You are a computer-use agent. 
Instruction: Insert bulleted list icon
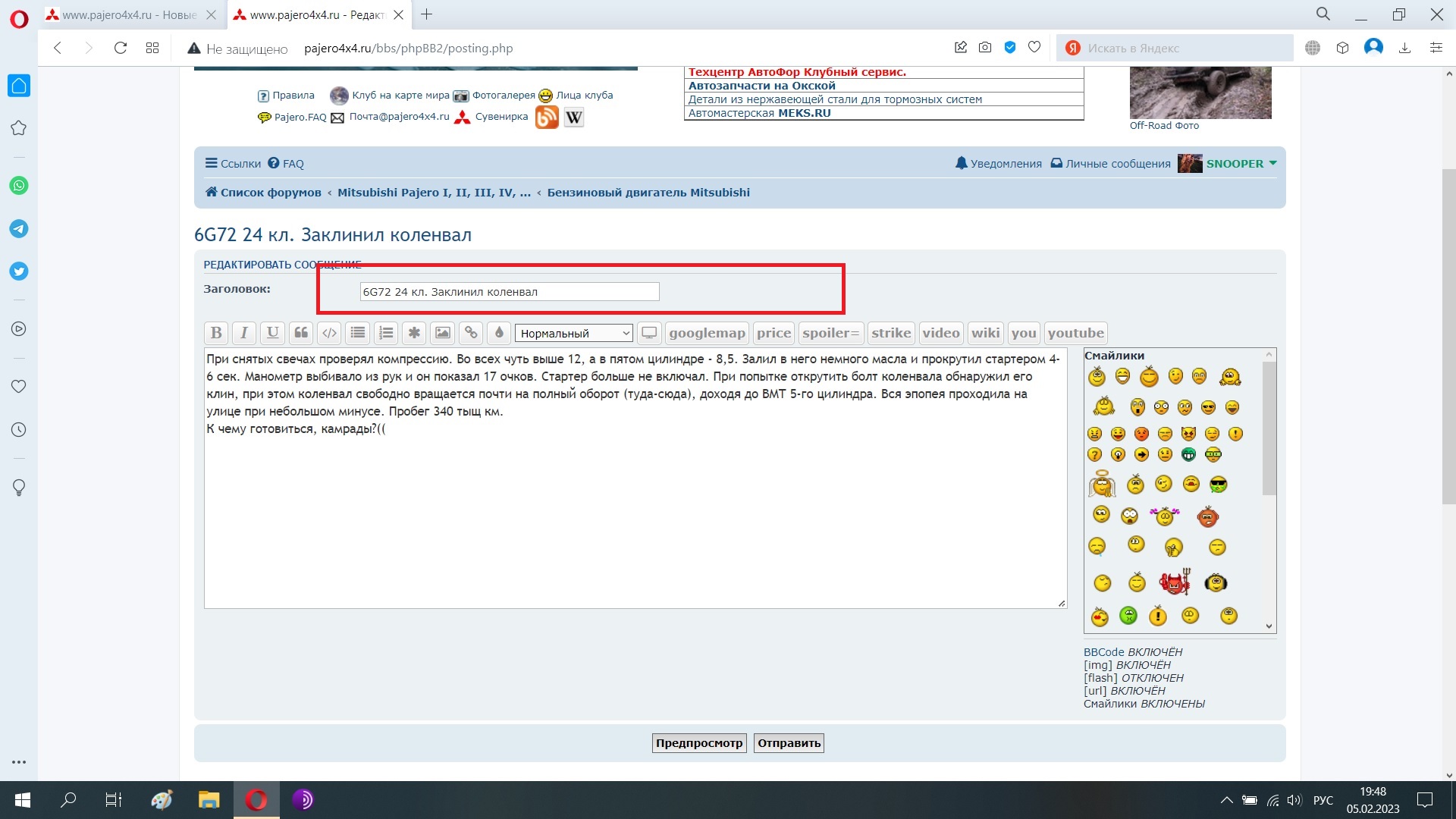(x=358, y=333)
